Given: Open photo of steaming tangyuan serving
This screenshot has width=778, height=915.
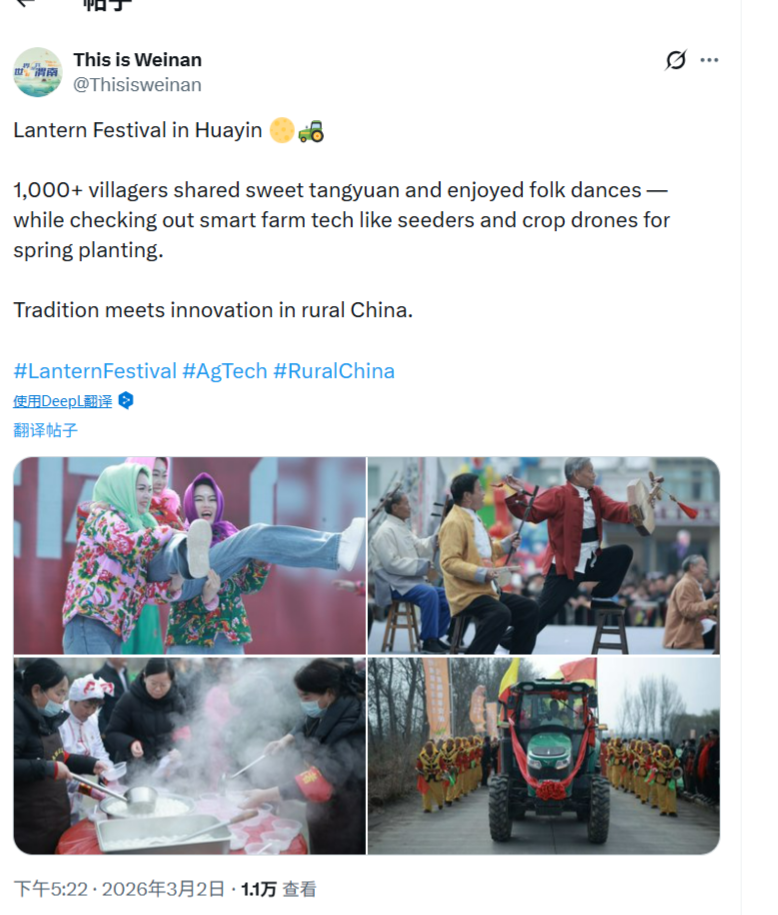Looking at the screenshot, I should (190, 756).
